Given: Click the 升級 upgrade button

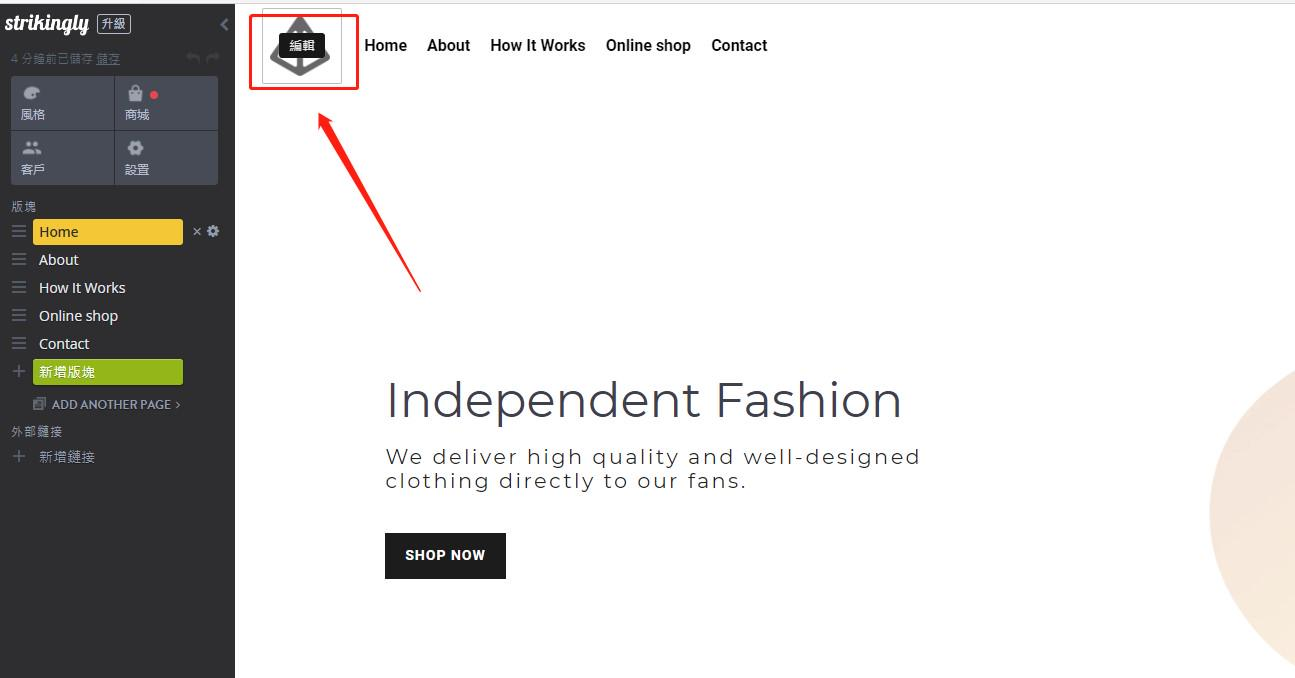Looking at the screenshot, I should pos(113,24).
